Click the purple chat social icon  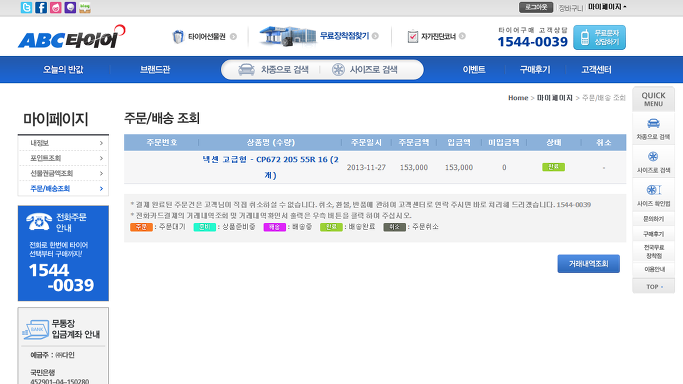point(70,7)
